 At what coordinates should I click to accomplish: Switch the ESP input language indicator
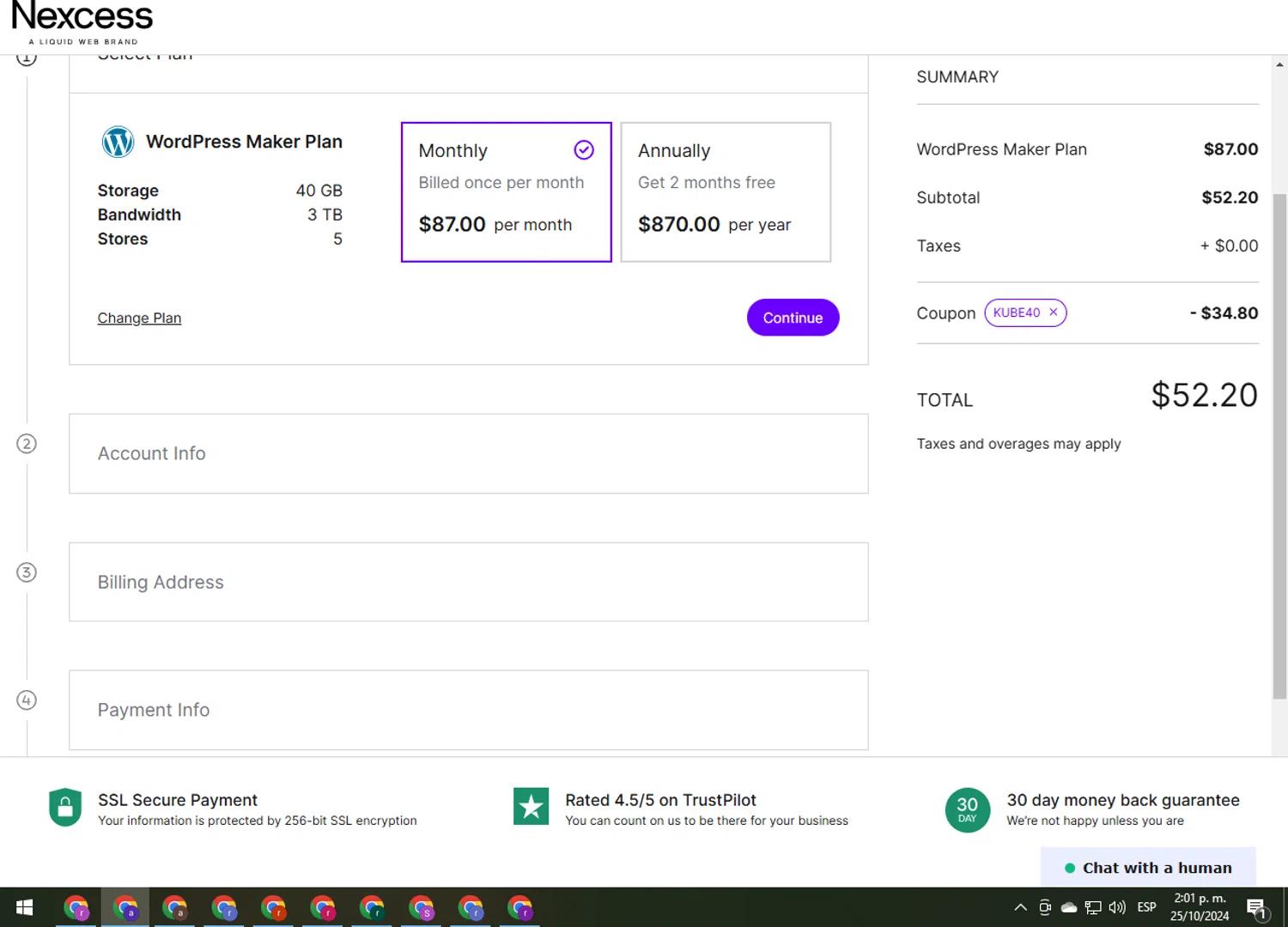(x=1146, y=907)
